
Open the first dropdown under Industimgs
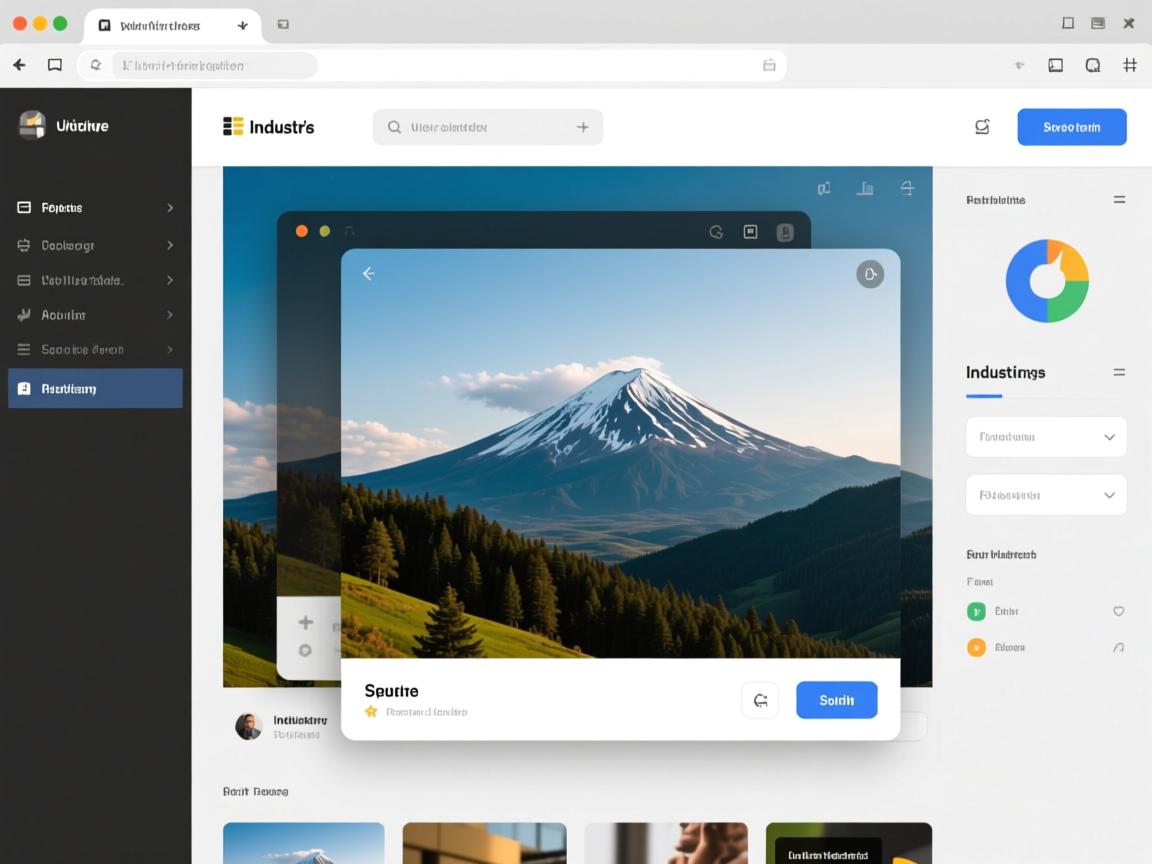click(x=1046, y=437)
